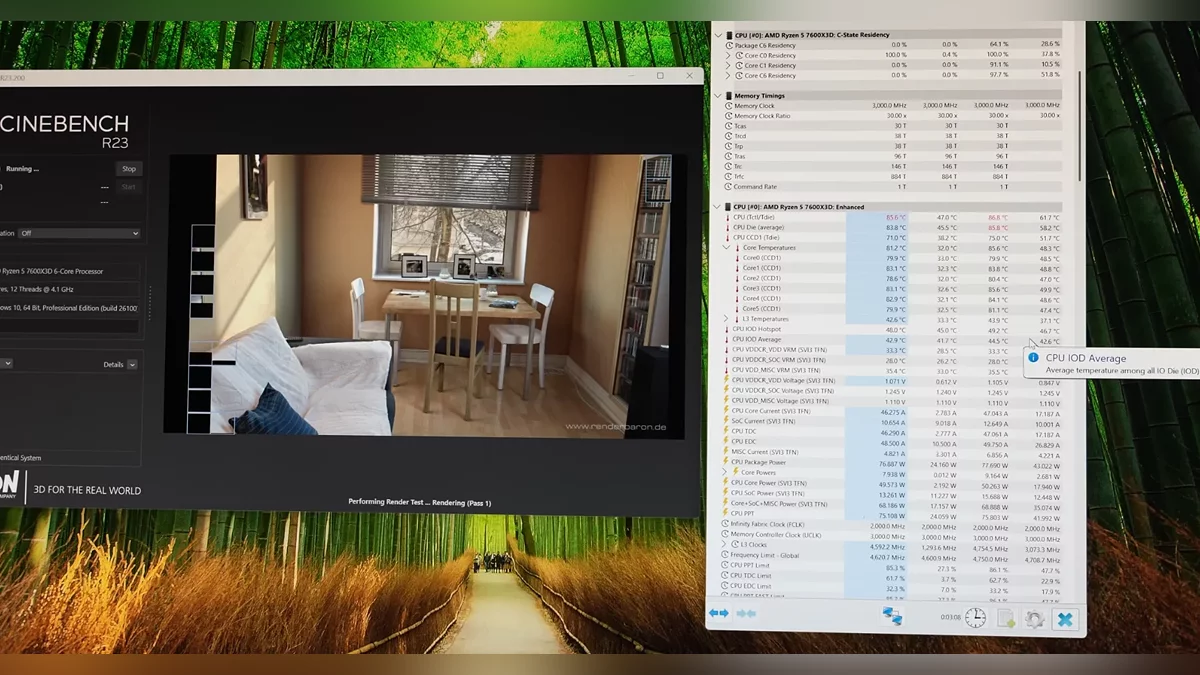Click the clock icon of Memory Clock row

(727, 106)
